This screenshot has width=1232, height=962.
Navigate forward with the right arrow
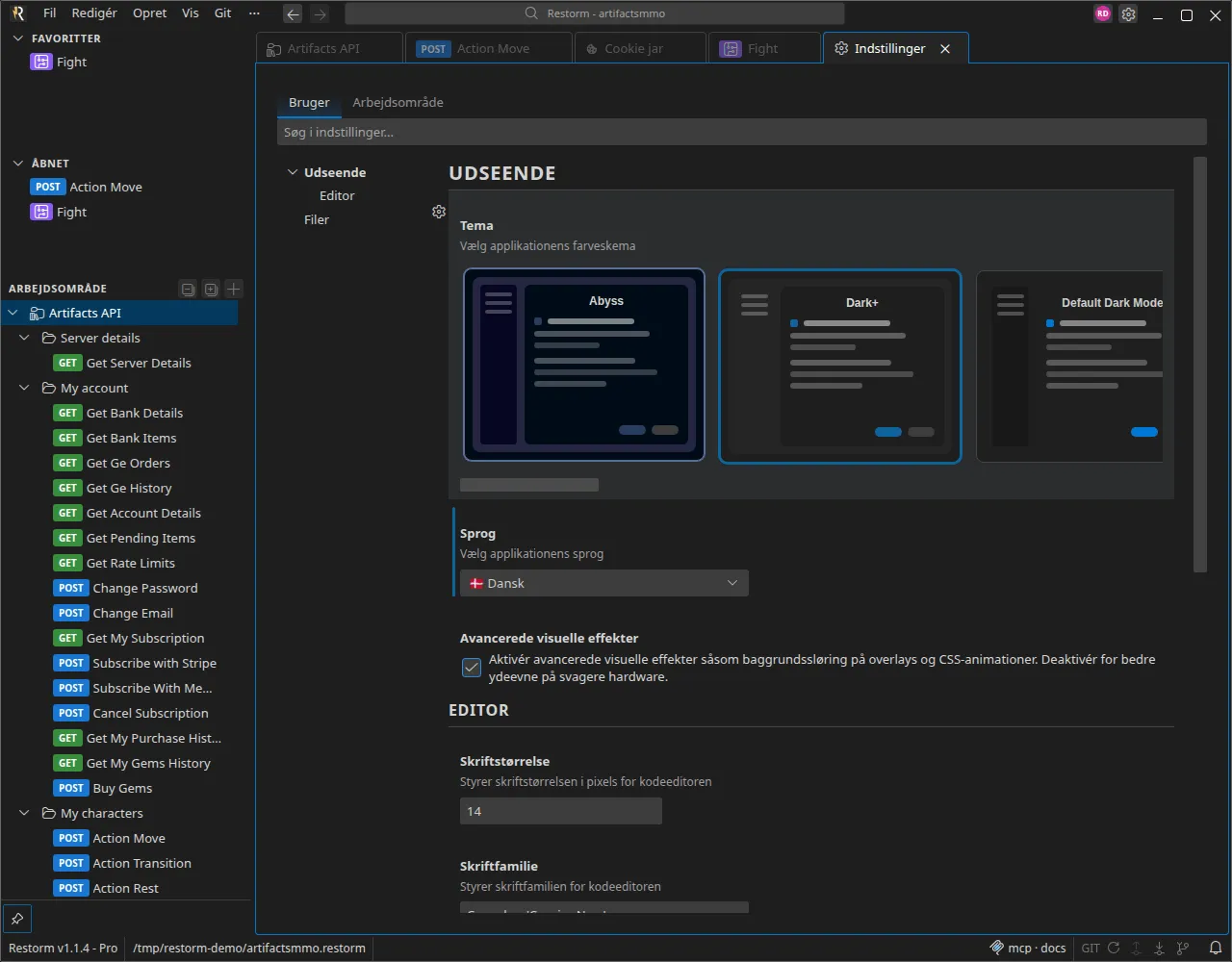(x=321, y=13)
